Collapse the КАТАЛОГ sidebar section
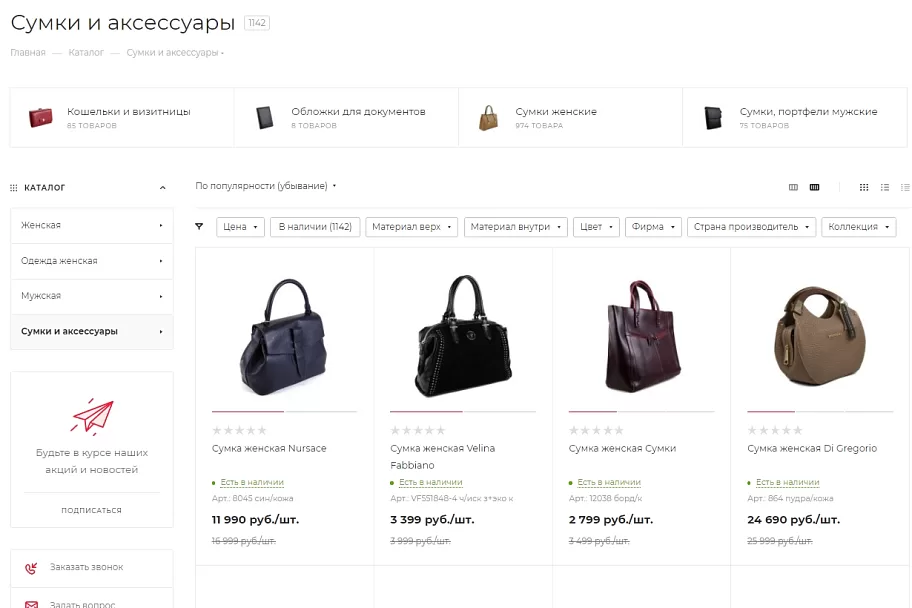 point(162,188)
